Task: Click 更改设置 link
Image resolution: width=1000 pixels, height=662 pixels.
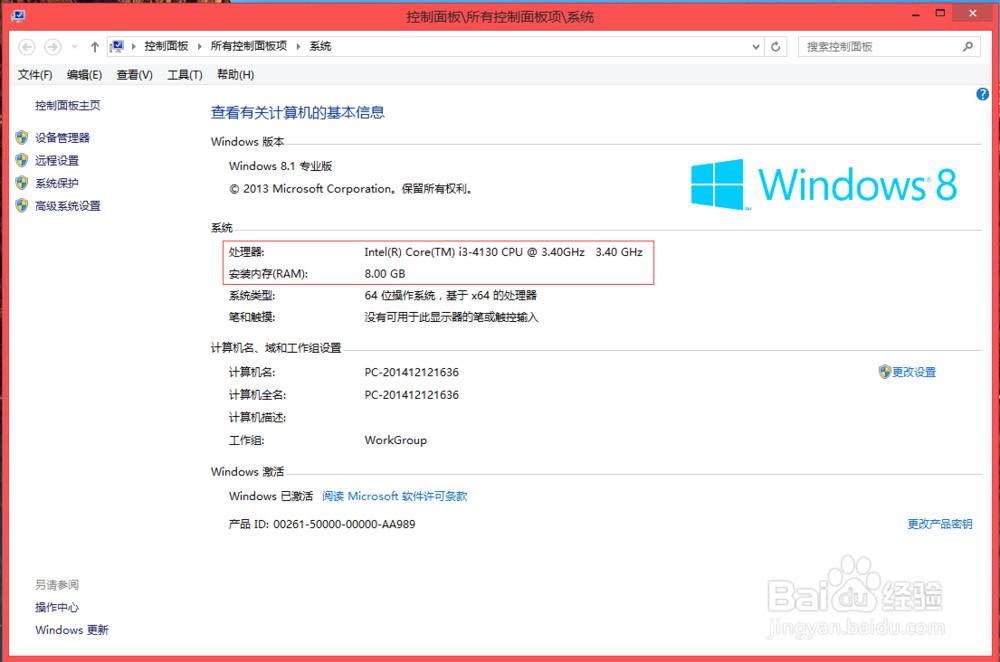Action: click(914, 372)
